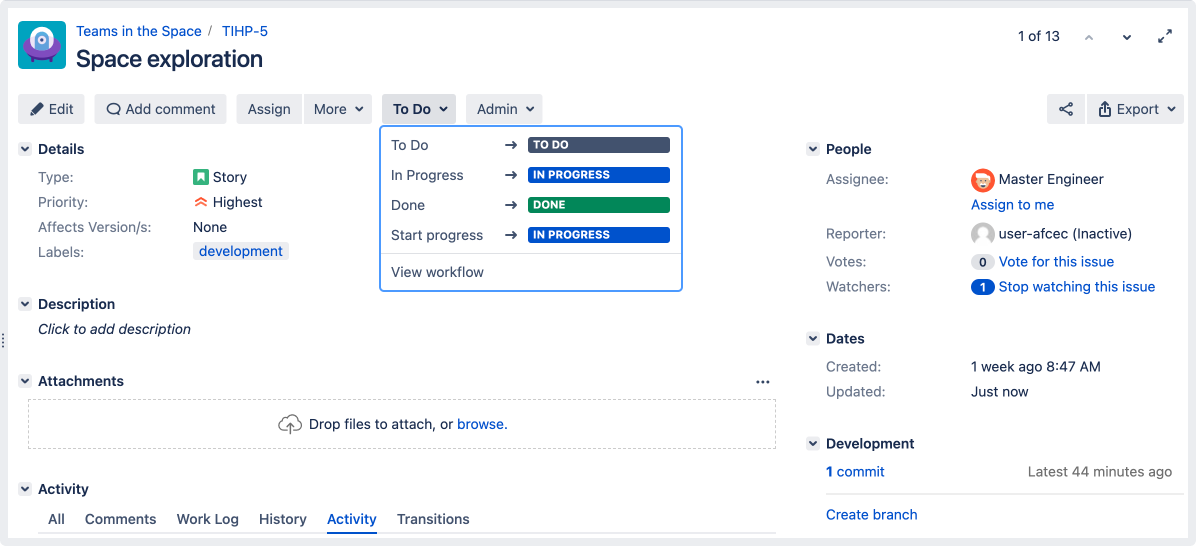Screen dimensions: 1196x546
Task: Click the Edit pencil button
Action: 51,109
